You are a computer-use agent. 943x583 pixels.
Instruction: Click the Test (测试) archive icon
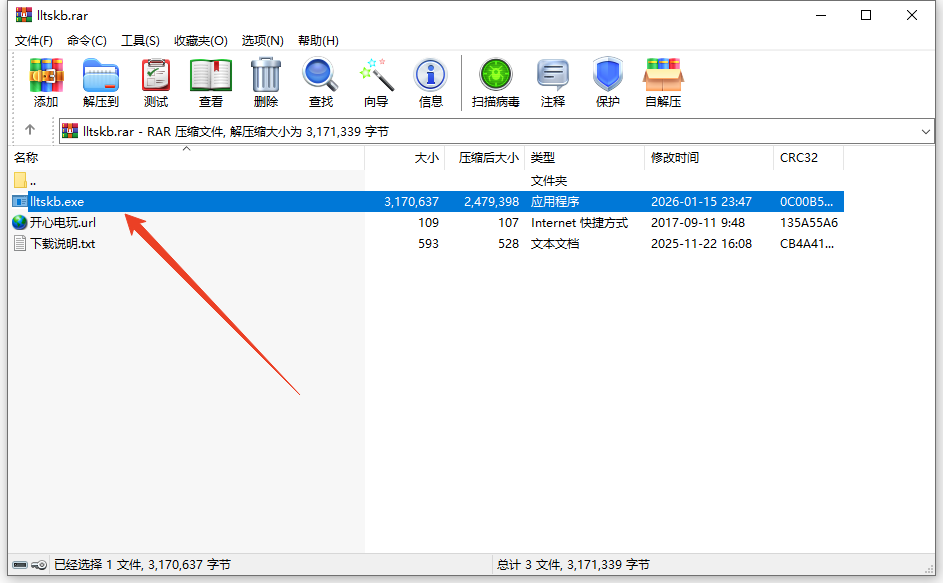[x=156, y=75]
